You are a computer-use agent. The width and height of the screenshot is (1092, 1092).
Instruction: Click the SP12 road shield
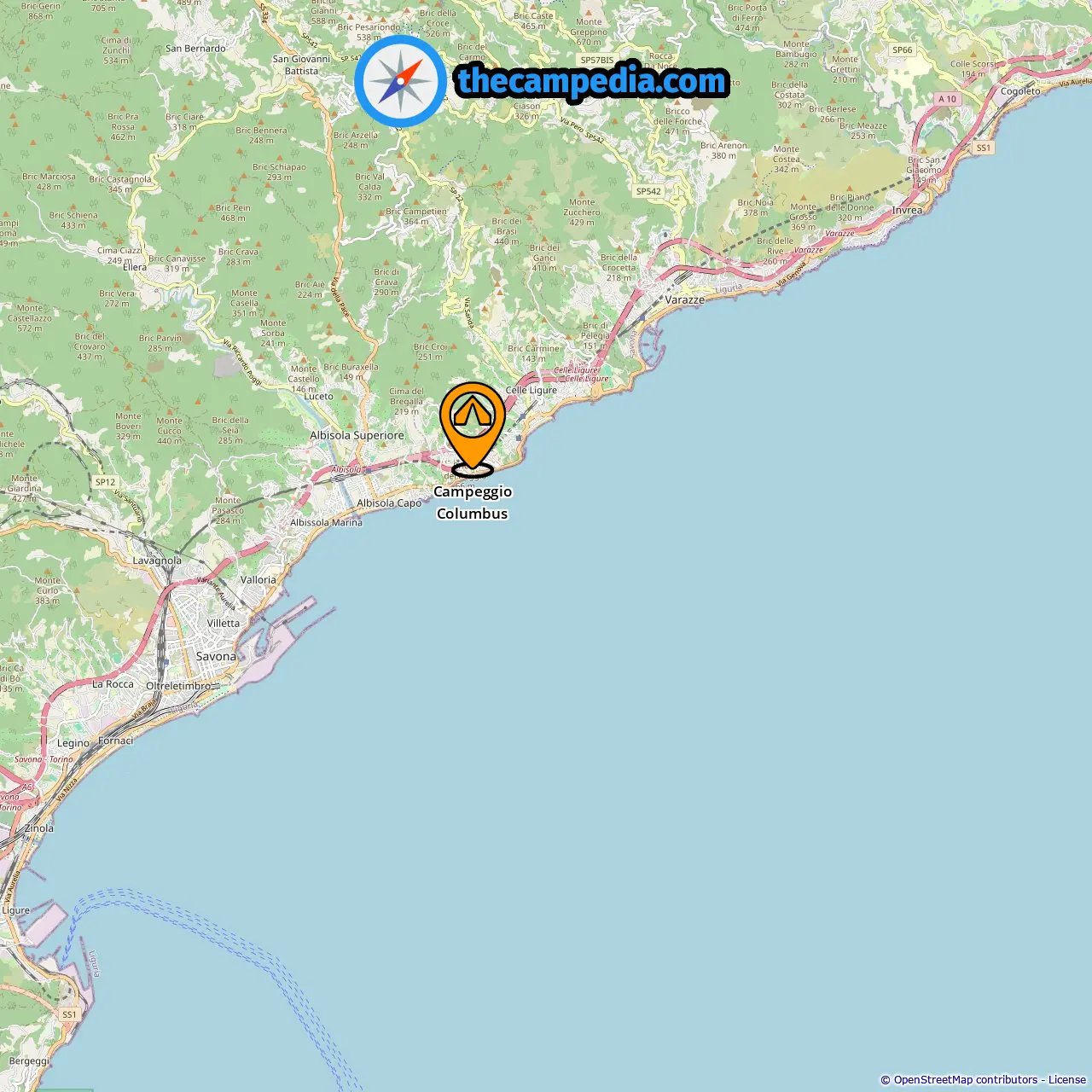[x=105, y=482]
